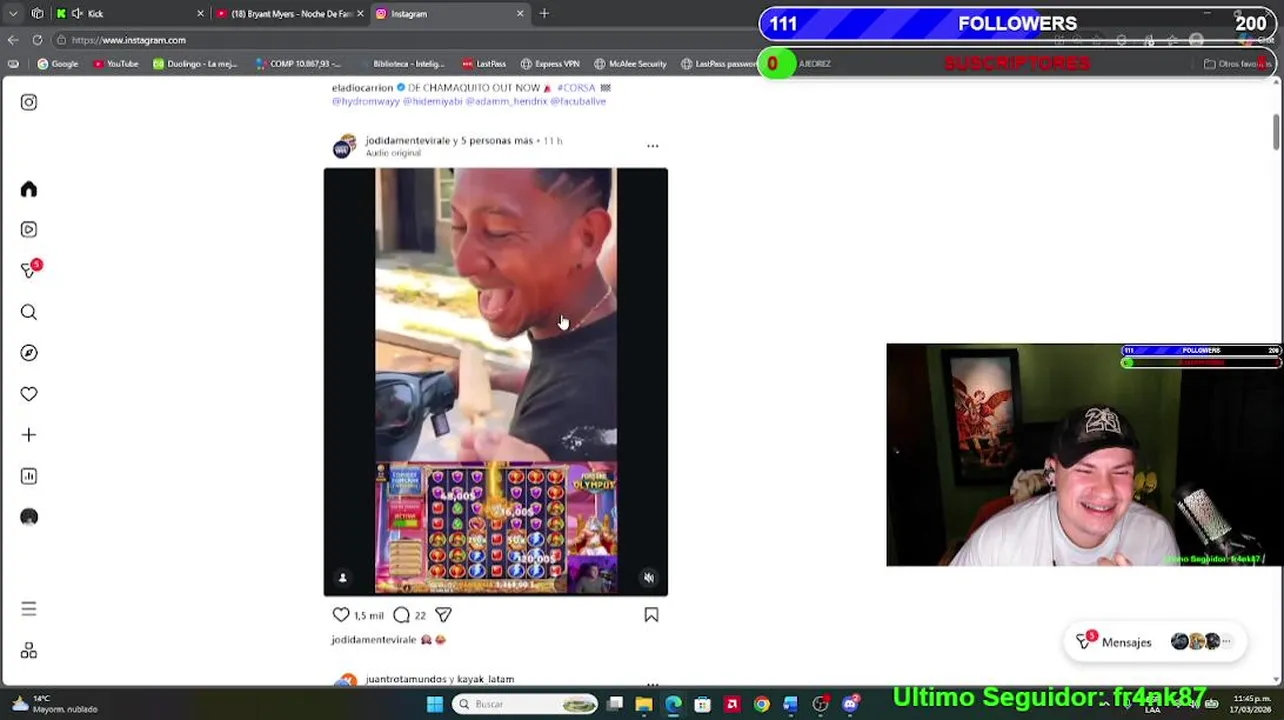Viewport: 1284px width, 720px height.
Task: Open the Express VPN bookmark
Action: pyautogui.click(x=550, y=64)
